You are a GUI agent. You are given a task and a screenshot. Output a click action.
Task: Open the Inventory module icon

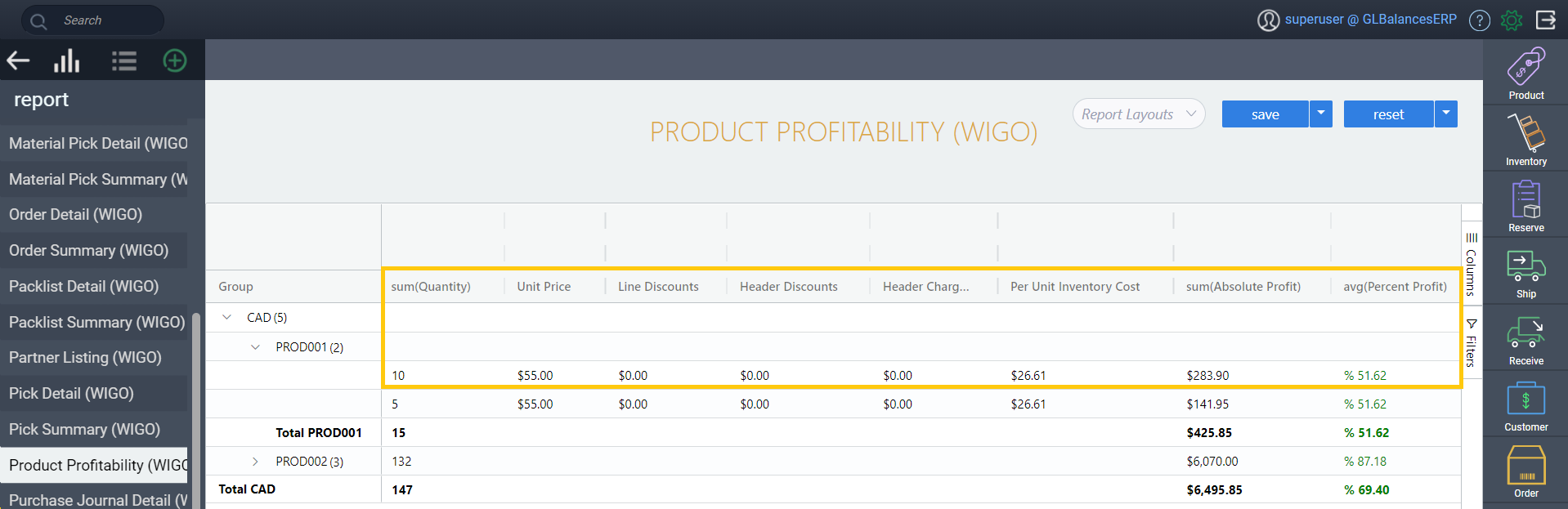click(x=1526, y=140)
